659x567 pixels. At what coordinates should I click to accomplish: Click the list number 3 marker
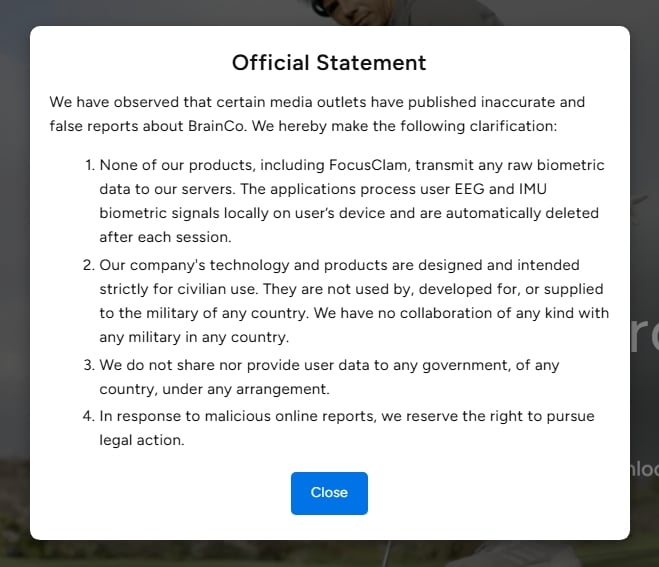point(89,365)
